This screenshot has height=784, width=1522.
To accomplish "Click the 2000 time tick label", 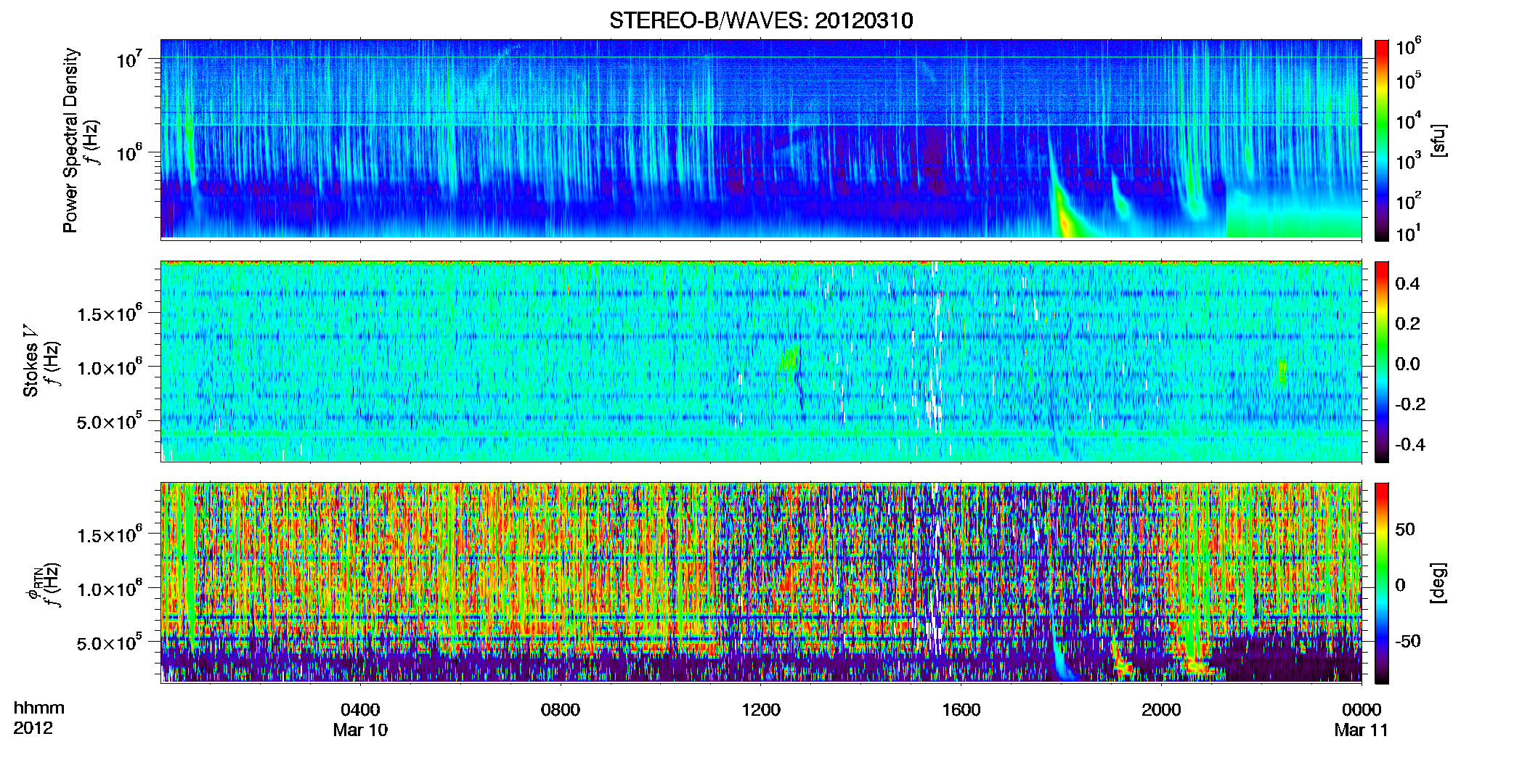I will point(1161,710).
